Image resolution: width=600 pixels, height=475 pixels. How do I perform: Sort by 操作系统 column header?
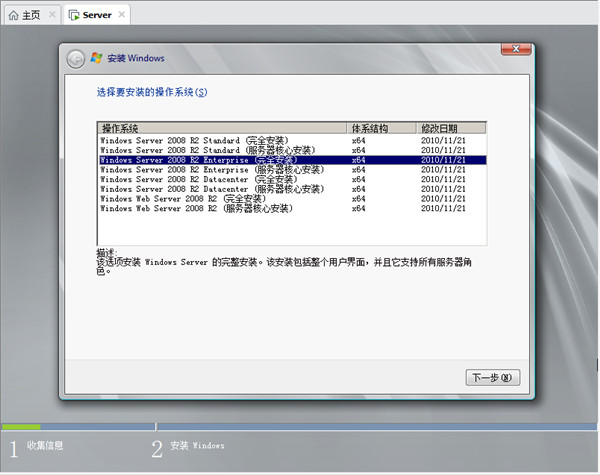click(222, 128)
